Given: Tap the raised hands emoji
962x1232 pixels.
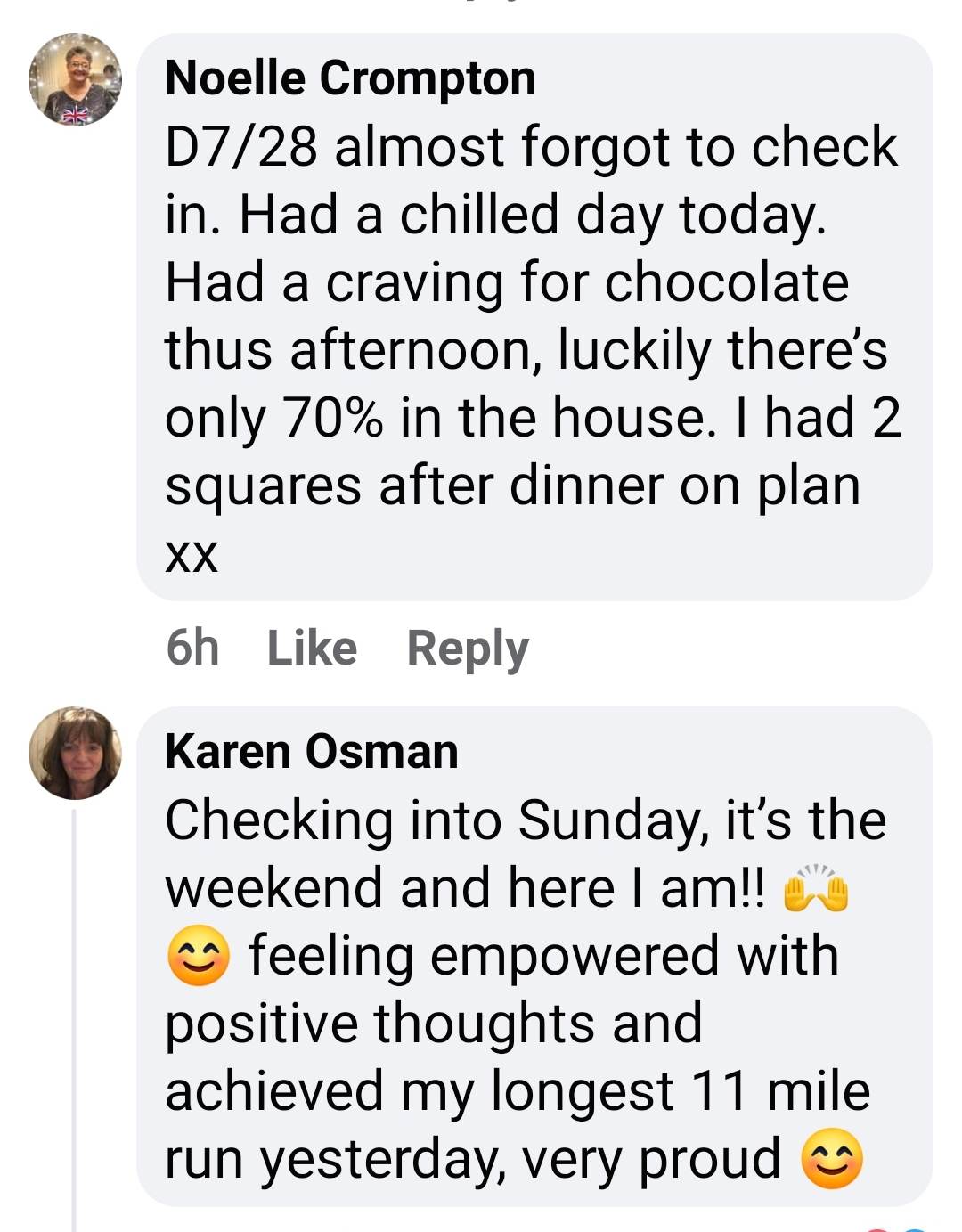Looking at the screenshot, I should 815,888.
